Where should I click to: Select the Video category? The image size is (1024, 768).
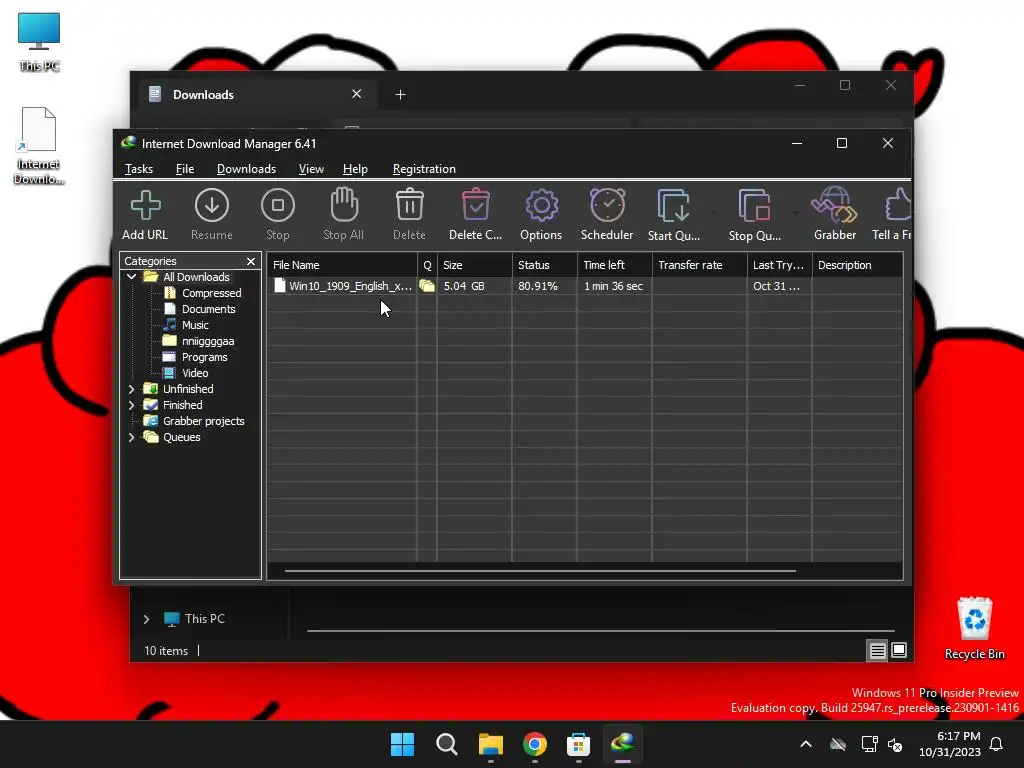click(x=195, y=373)
